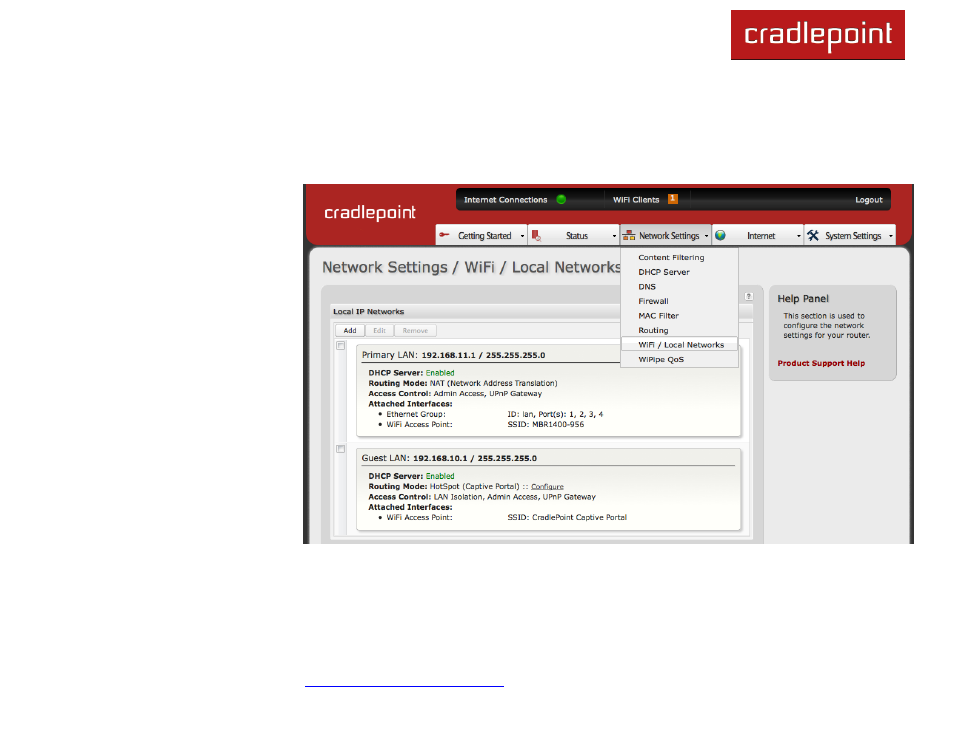Click Guest LAN 192.168.10.1 heading
Image resolution: width=954 pixels, height=737 pixels.
coord(449,458)
